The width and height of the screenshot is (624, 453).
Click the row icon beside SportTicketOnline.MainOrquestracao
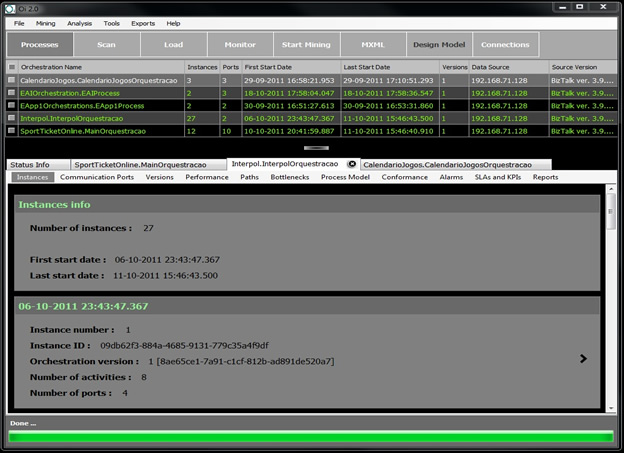tap(12, 130)
